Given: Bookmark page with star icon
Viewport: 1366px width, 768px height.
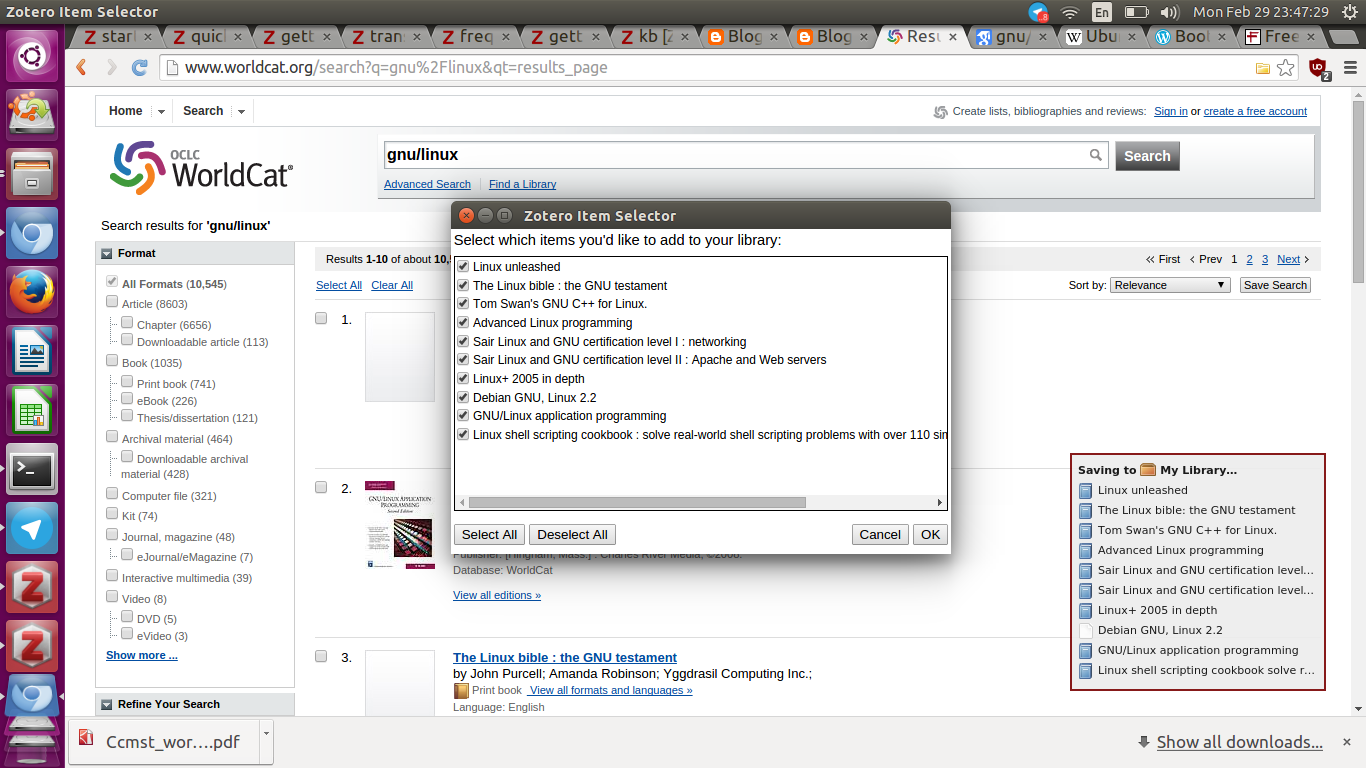Looking at the screenshot, I should [1286, 68].
